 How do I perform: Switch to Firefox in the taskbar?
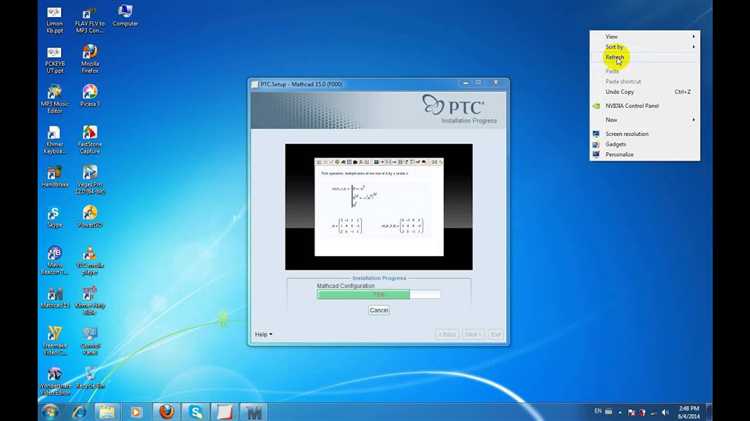pos(166,411)
